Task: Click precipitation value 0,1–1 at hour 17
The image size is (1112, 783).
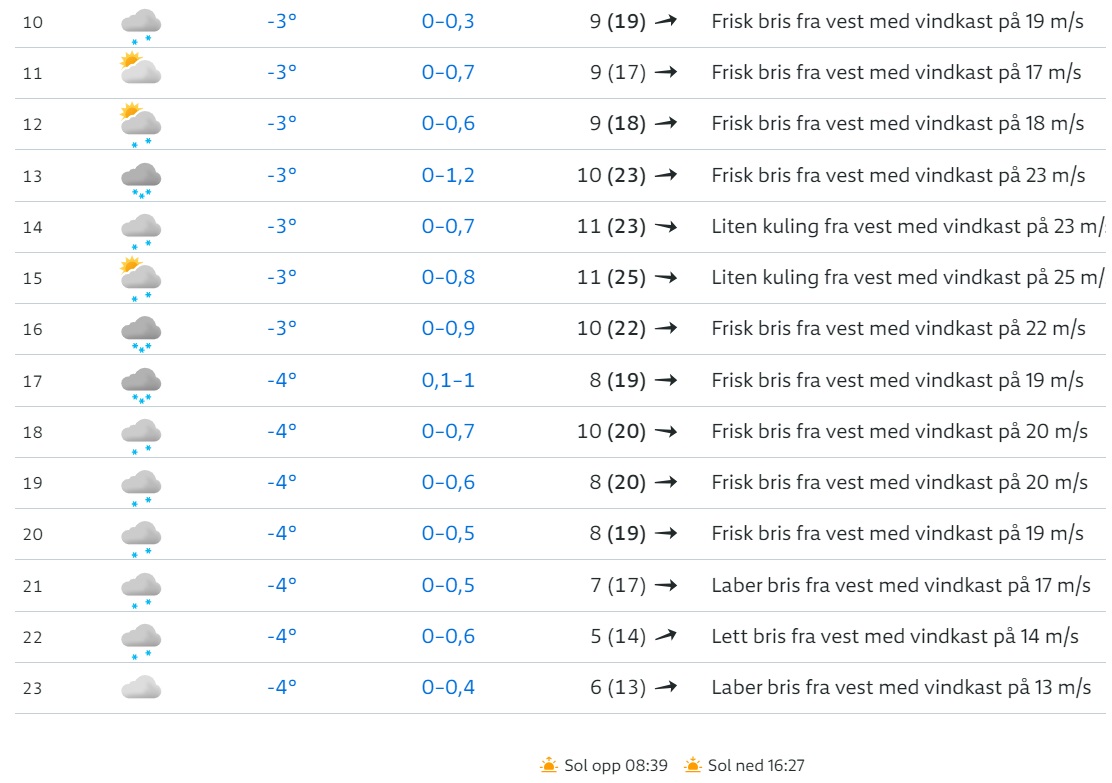Action: pyautogui.click(x=448, y=380)
